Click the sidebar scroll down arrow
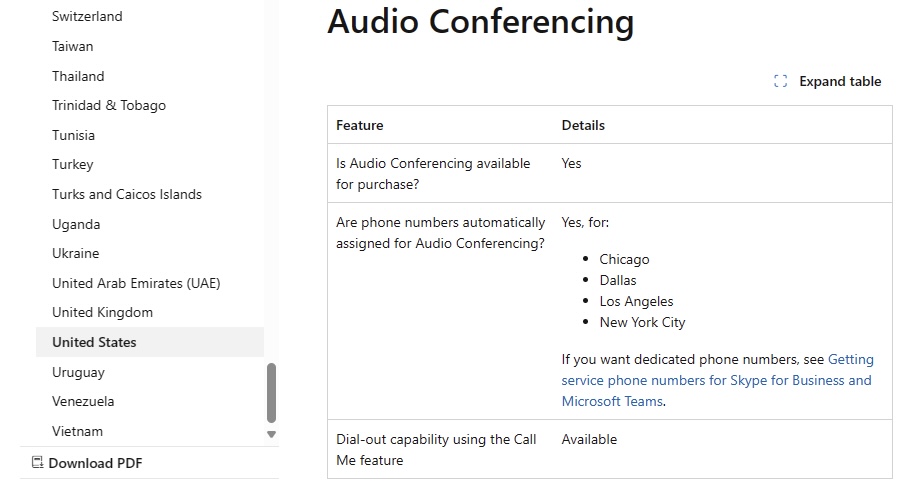 pyautogui.click(x=271, y=434)
